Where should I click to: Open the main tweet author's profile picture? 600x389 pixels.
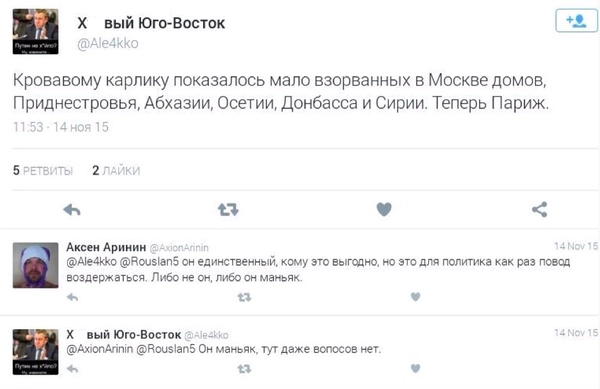pyautogui.click(x=36, y=31)
